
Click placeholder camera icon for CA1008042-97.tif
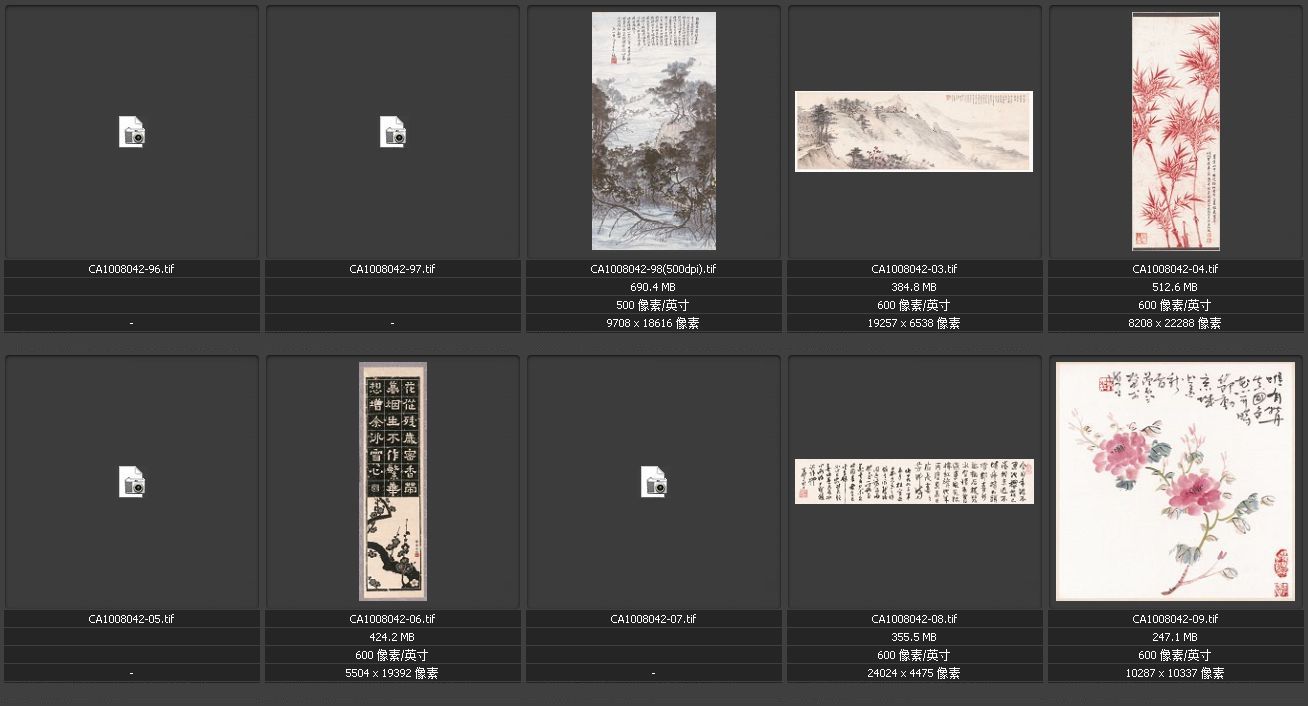coord(393,132)
